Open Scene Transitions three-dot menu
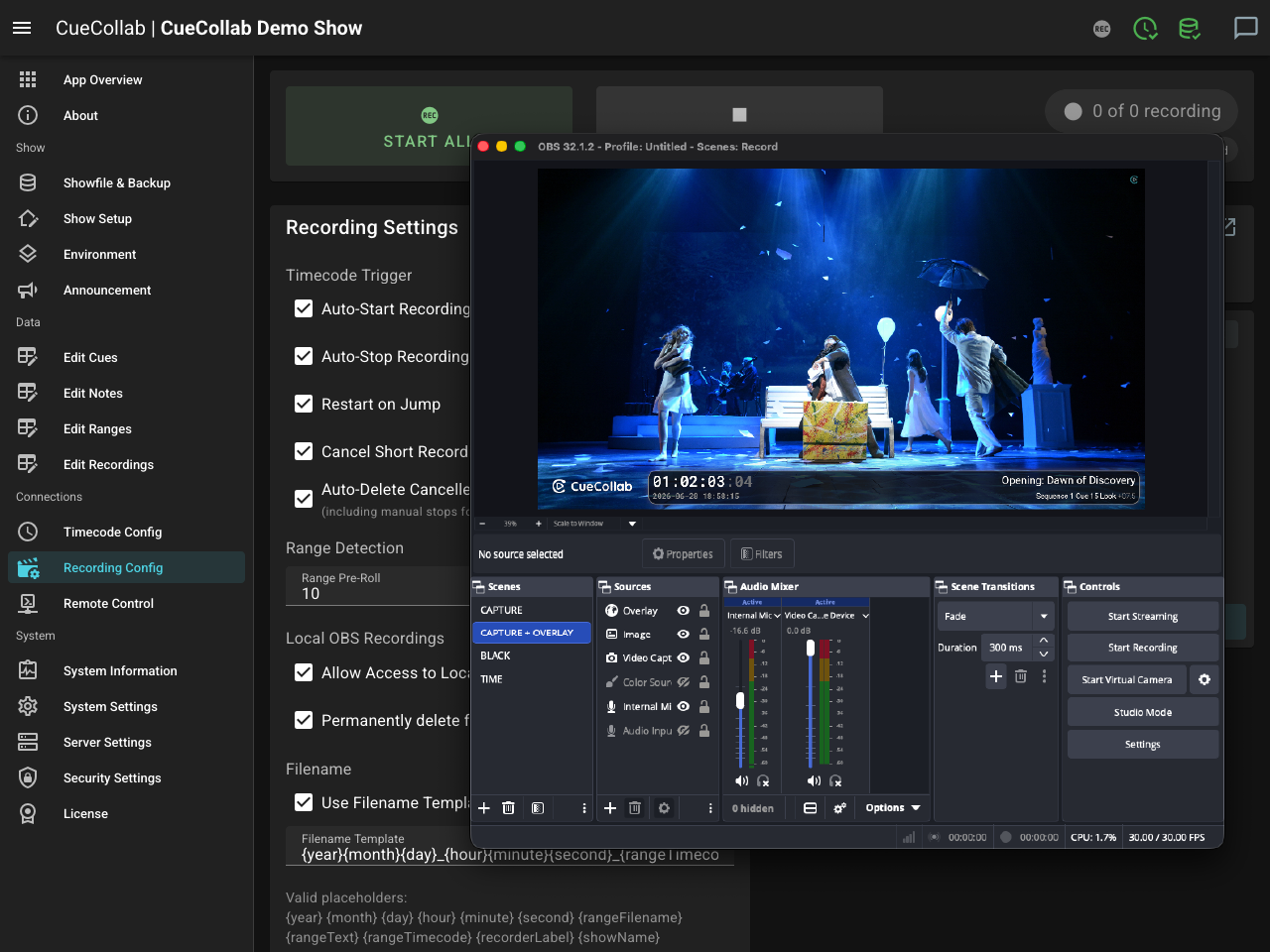The width and height of the screenshot is (1270, 952). [x=1044, y=676]
